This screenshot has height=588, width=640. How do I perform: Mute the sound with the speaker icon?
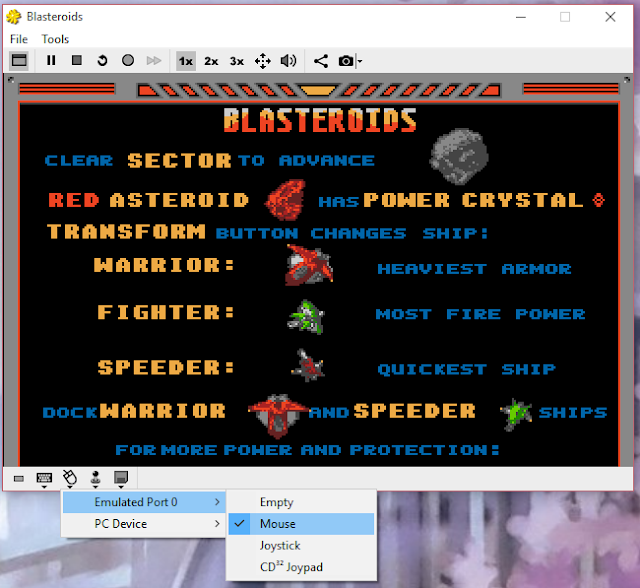[x=288, y=61]
